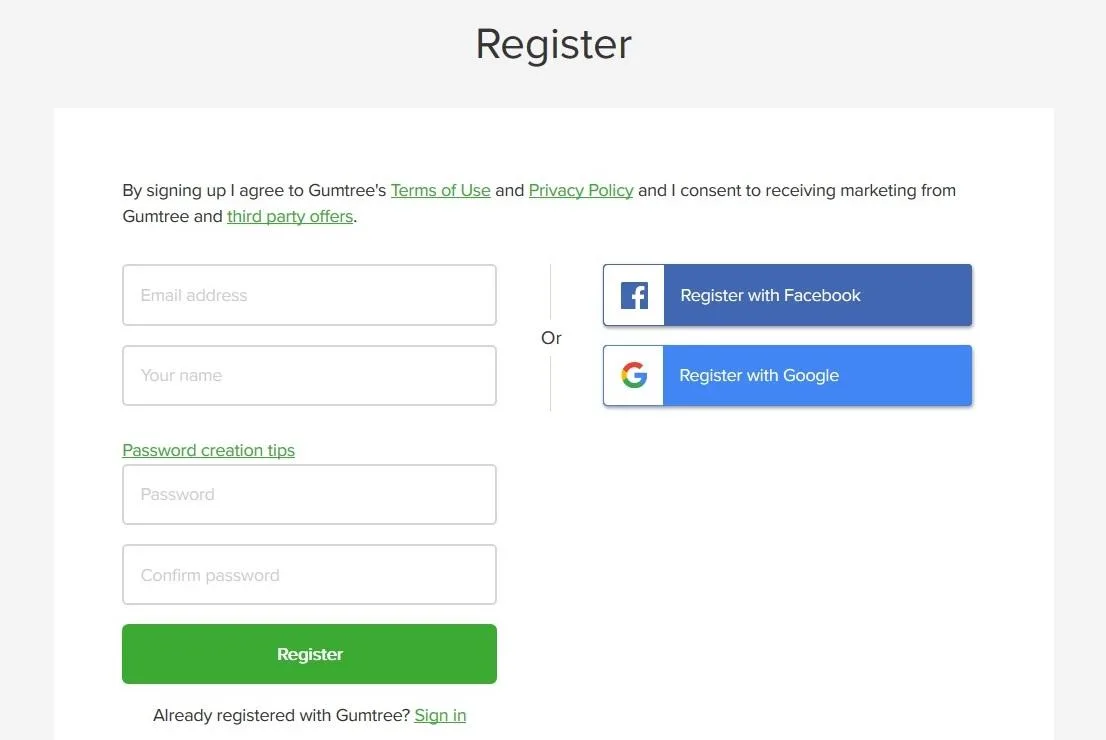The height and width of the screenshot is (740, 1106).
Task: Click the Your name field
Action: coord(309,375)
